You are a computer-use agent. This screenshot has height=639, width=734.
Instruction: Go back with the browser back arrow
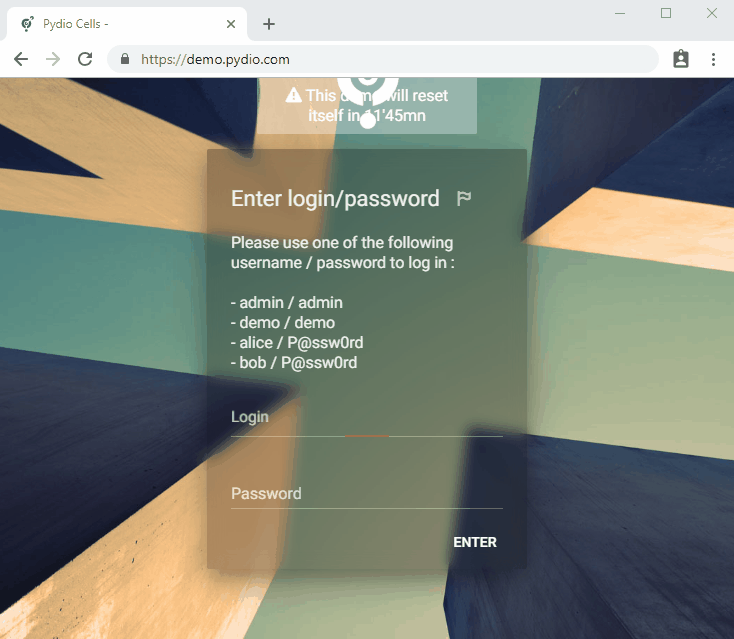click(x=21, y=59)
